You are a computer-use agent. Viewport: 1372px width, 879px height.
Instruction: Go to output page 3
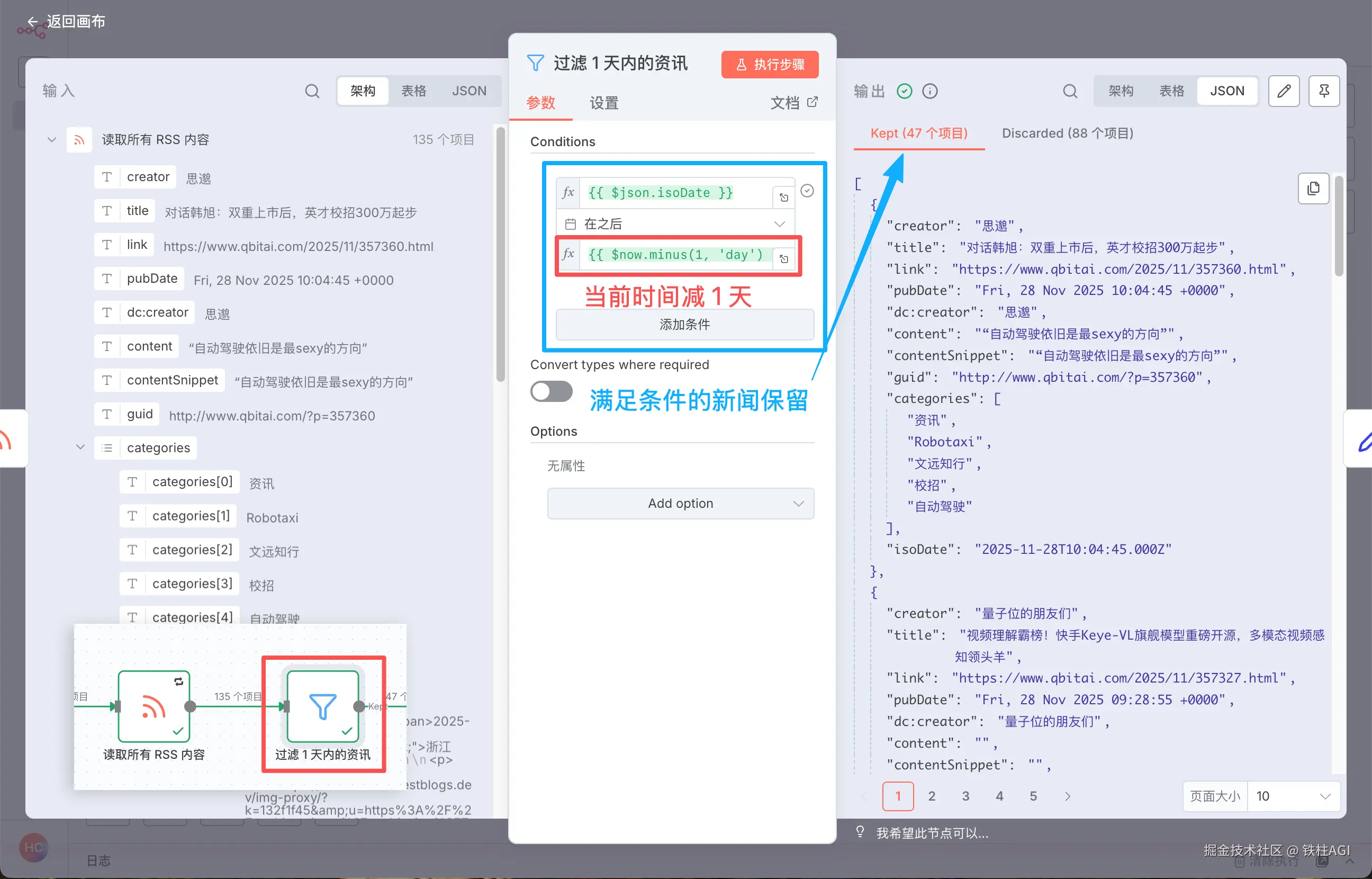tap(965, 796)
